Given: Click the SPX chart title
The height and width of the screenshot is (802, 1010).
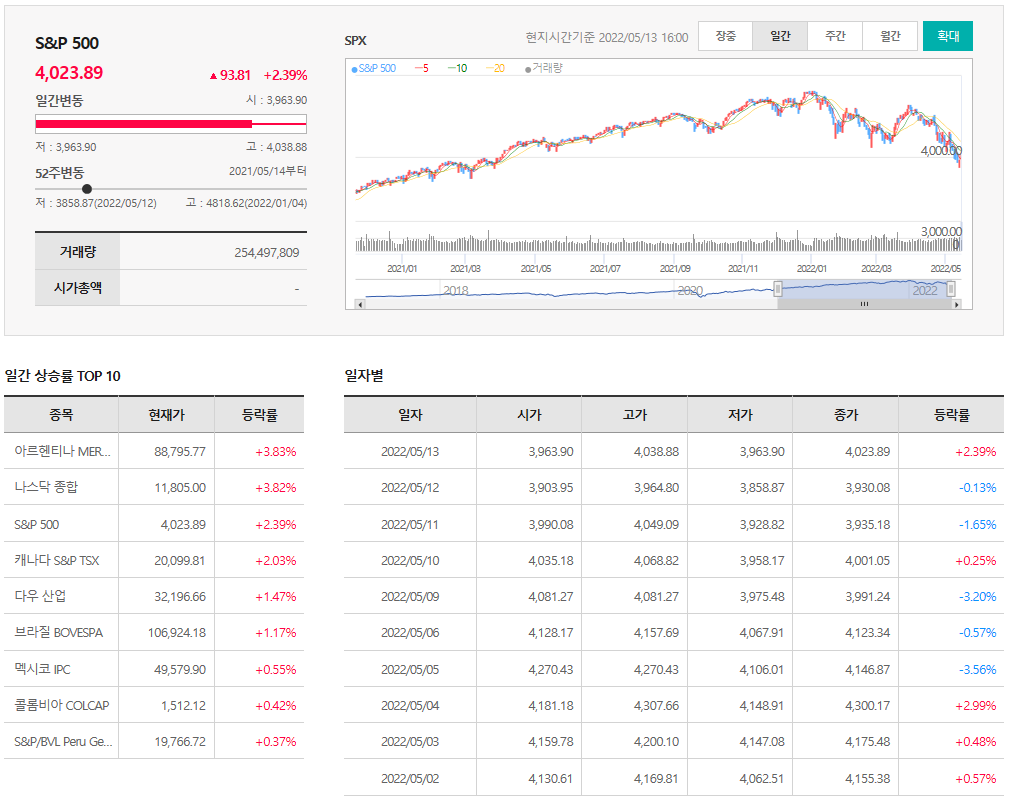Looking at the screenshot, I should point(356,41).
